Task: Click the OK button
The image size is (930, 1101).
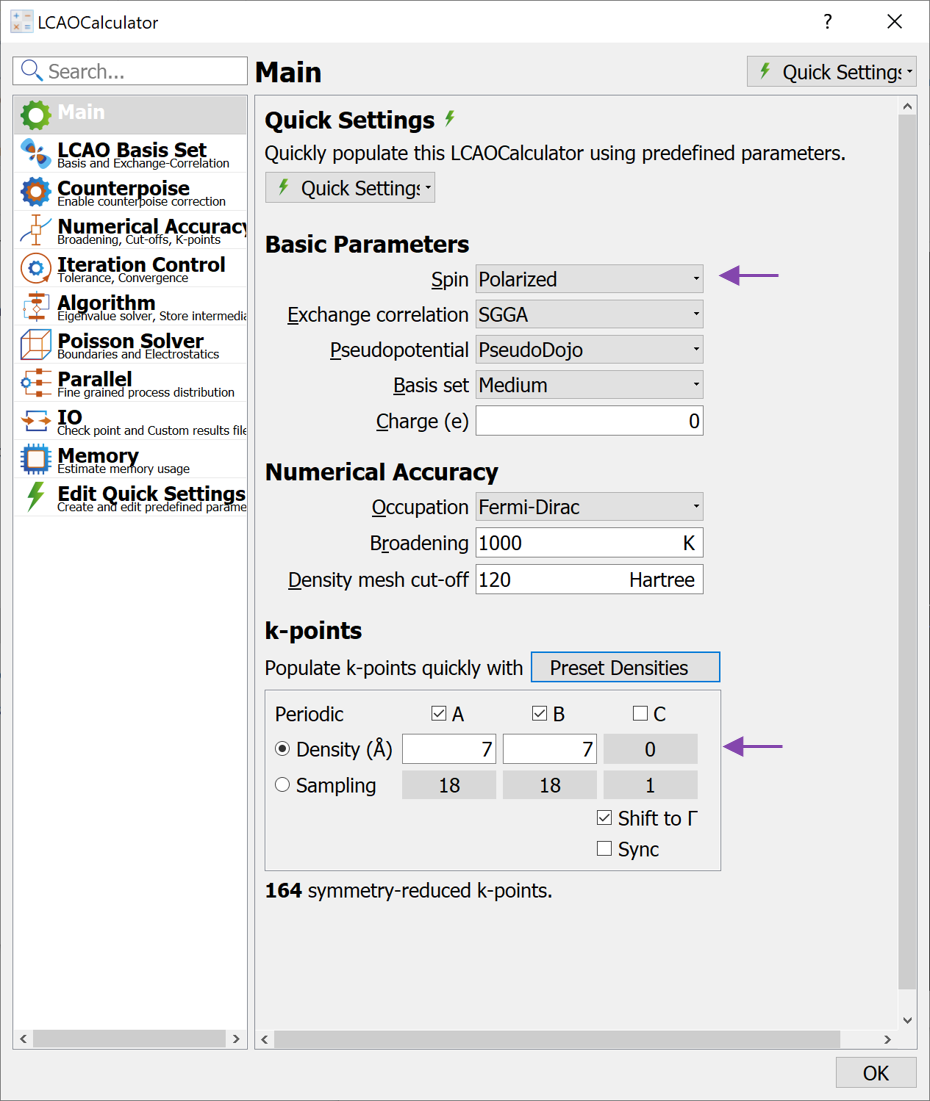Action: coord(876,1072)
